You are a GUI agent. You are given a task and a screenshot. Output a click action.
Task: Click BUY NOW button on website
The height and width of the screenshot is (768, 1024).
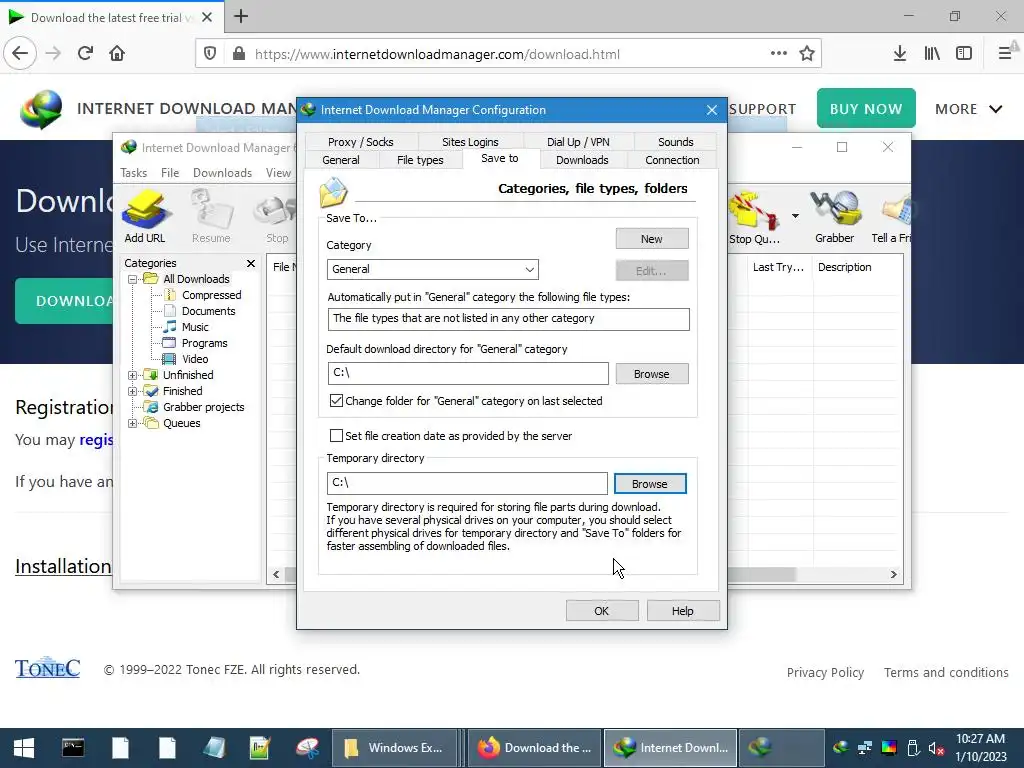[x=866, y=108]
